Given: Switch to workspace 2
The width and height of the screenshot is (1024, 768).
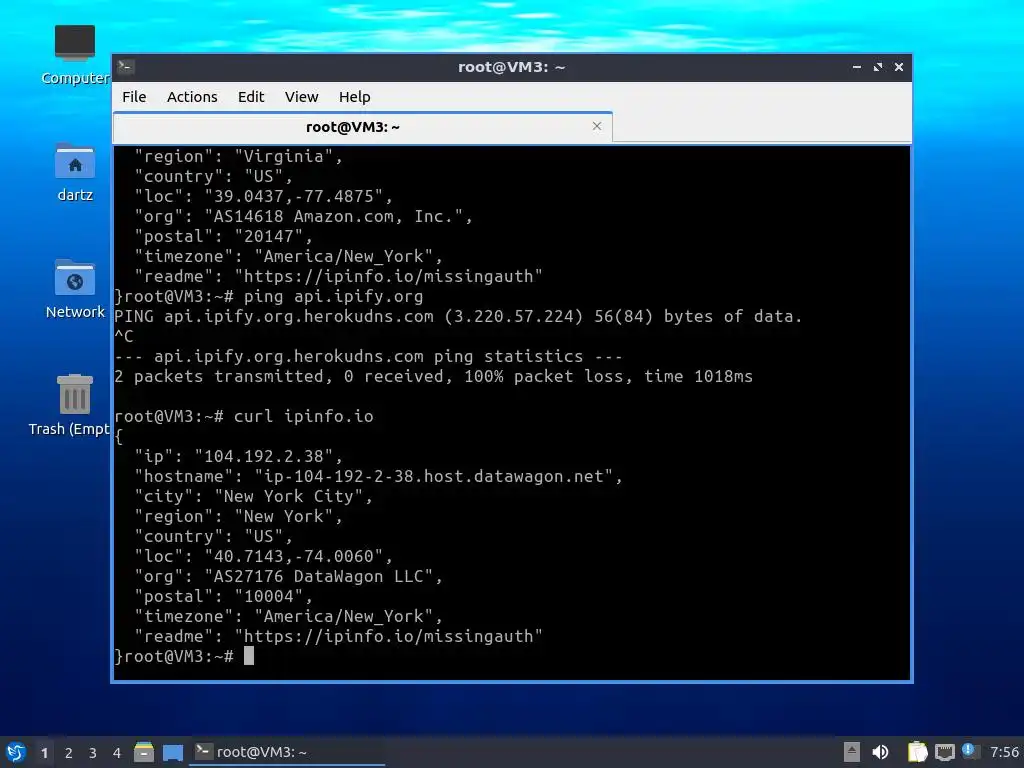Looking at the screenshot, I should pyautogui.click(x=69, y=753).
